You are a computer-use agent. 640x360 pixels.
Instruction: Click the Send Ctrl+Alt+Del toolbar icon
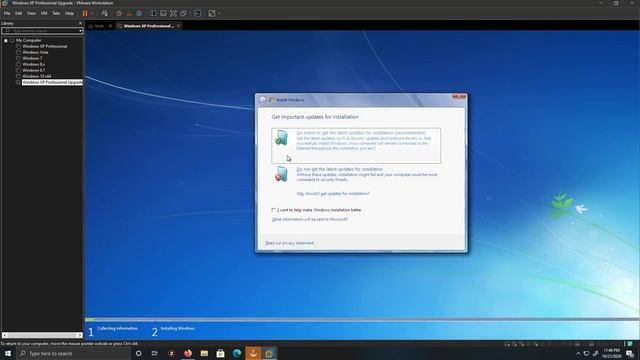tap(105, 13)
